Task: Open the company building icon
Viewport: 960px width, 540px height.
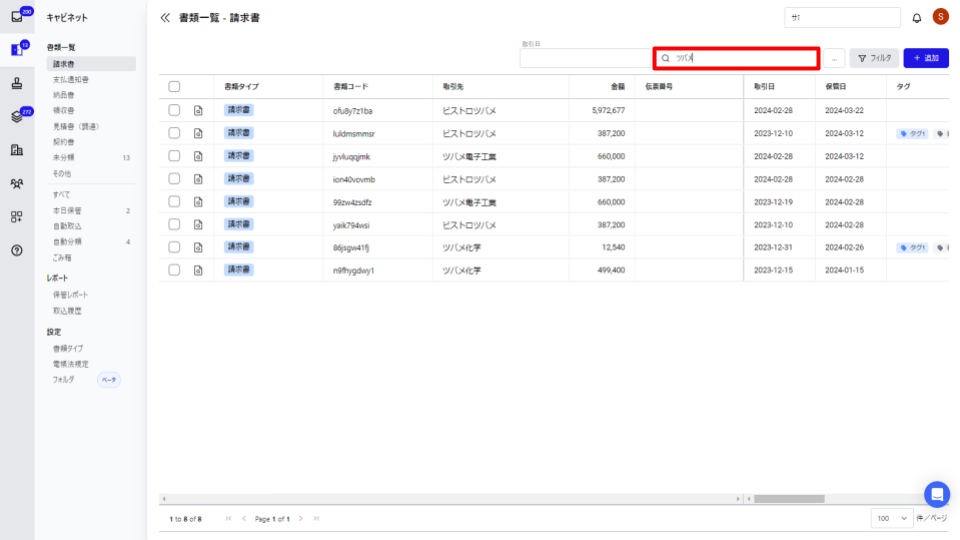Action: click(x=17, y=150)
